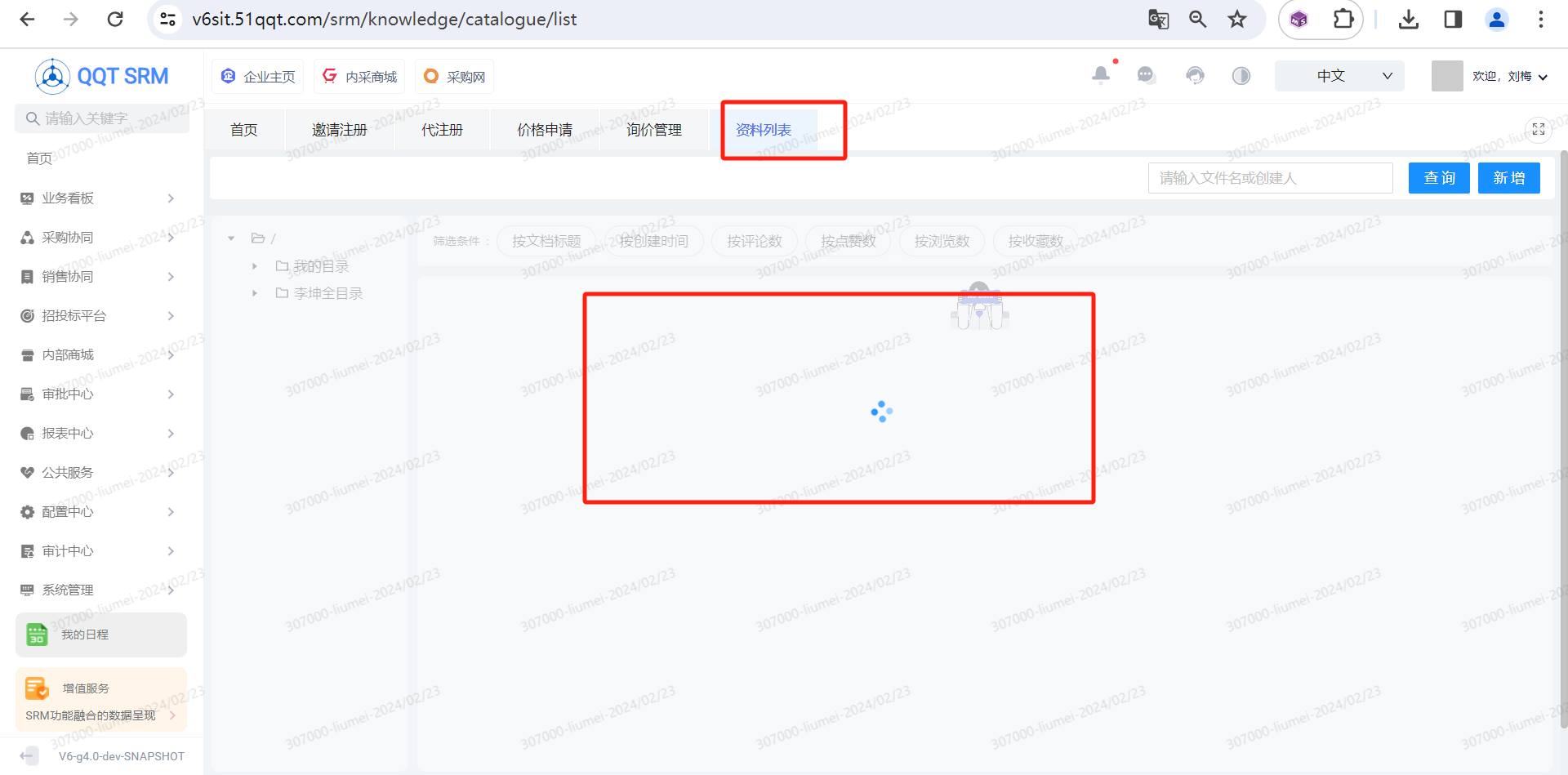Viewport: 1568px width, 775px height.
Task: Open the Chrome three-dot menu
Action: [1541, 19]
